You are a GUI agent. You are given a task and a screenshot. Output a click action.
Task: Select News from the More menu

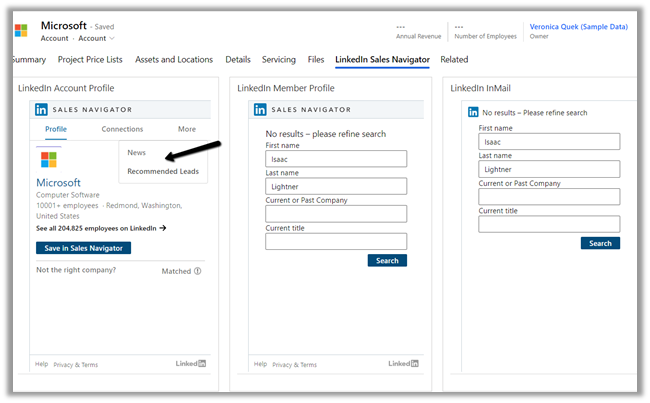(x=136, y=153)
